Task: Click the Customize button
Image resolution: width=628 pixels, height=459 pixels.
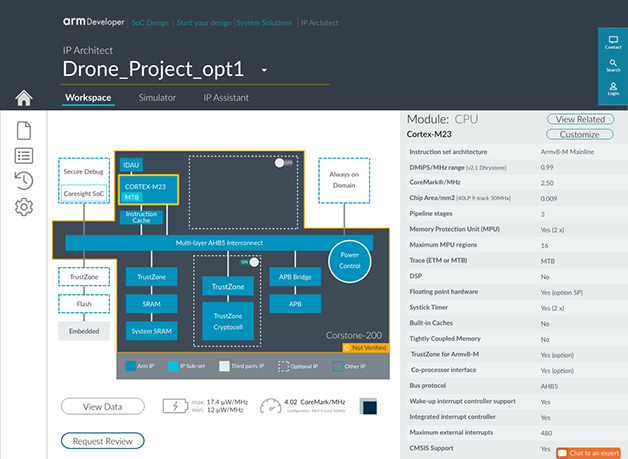Action: pos(579,134)
